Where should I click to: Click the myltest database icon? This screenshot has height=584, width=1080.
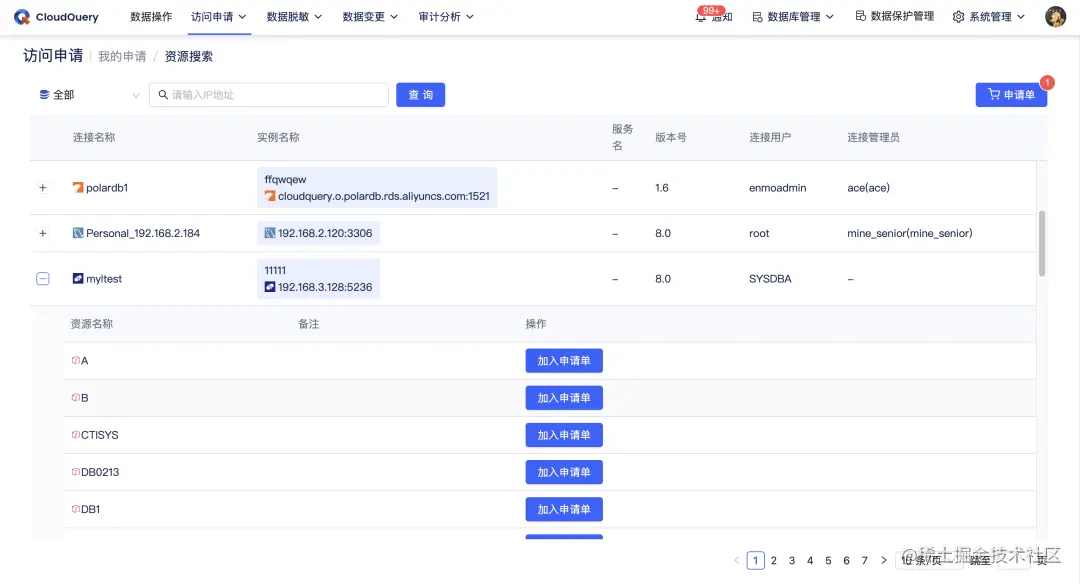(x=78, y=278)
